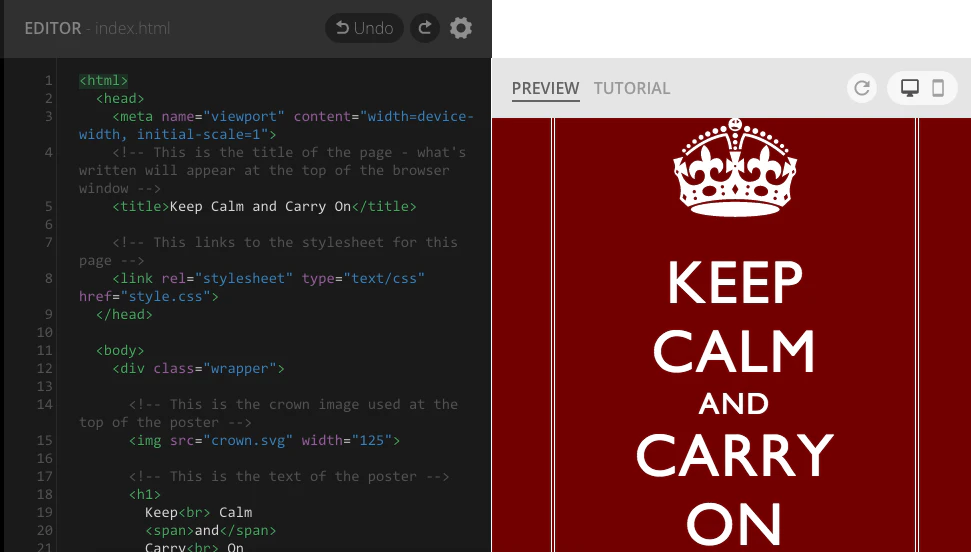This screenshot has width=971, height=552.
Task: Click the </head> closing tag
Action: click(x=124, y=315)
